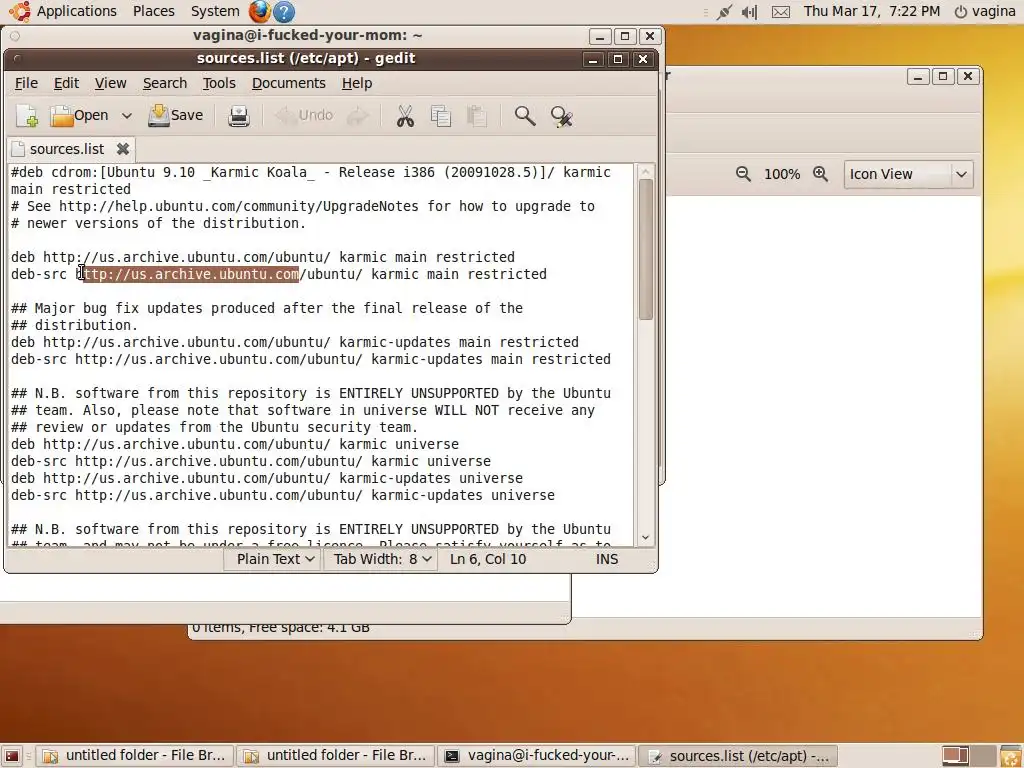Open the vagina user session menu
This screenshot has height=768, width=1024.
click(x=985, y=11)
